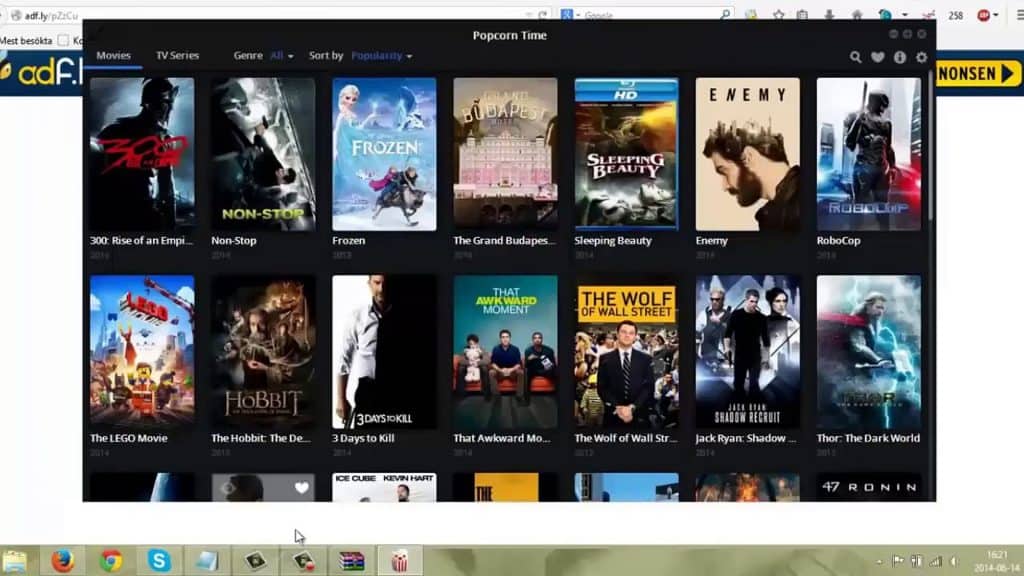Click the 'Non-Stop' title text
The height and width of the screenshot is (576, 1024).
pos(234,240)
